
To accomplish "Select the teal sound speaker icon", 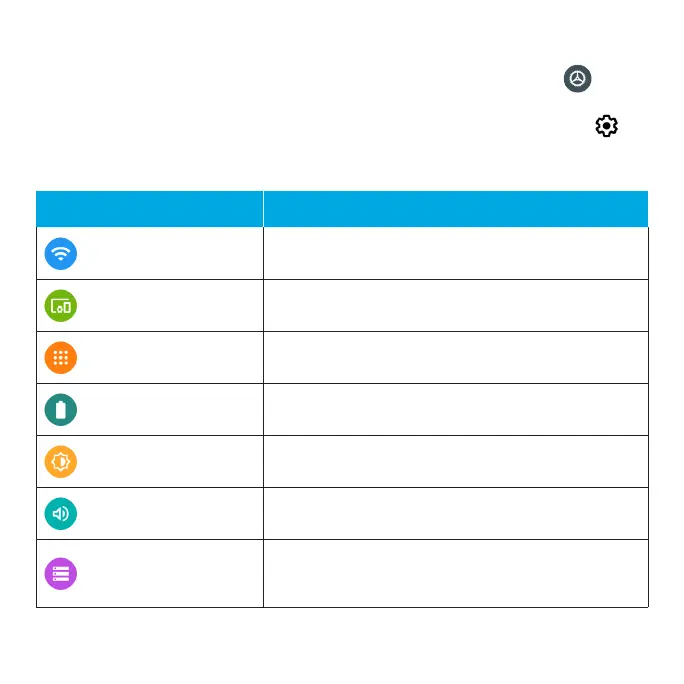I will pos(61,513).
